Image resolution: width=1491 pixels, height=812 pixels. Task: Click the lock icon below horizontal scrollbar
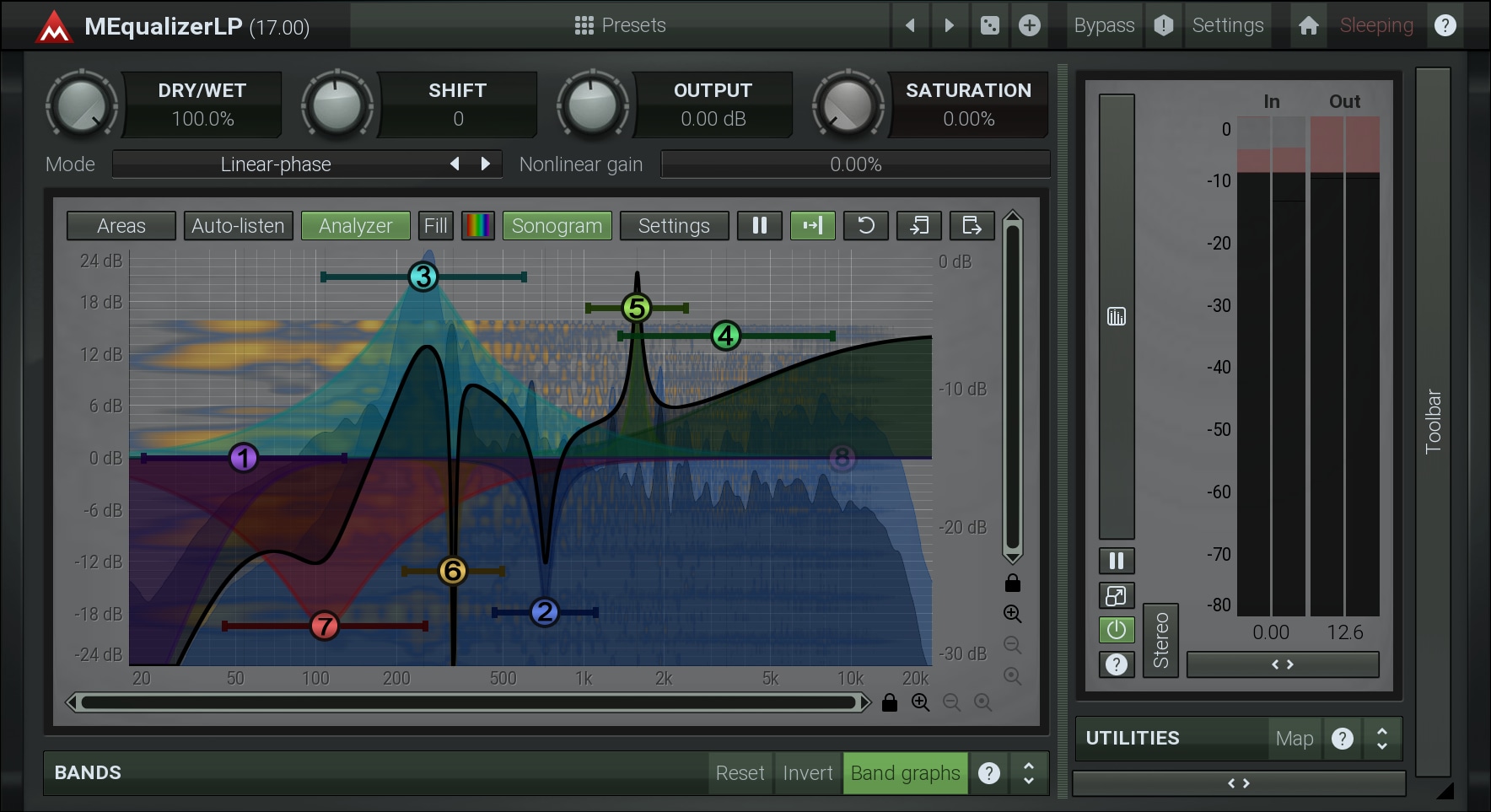point(889,702)
